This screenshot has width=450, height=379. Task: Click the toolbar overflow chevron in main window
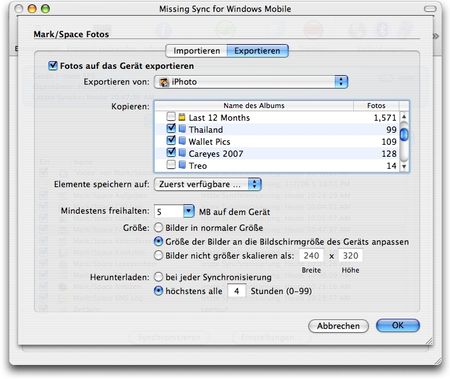tap(436, 36)
